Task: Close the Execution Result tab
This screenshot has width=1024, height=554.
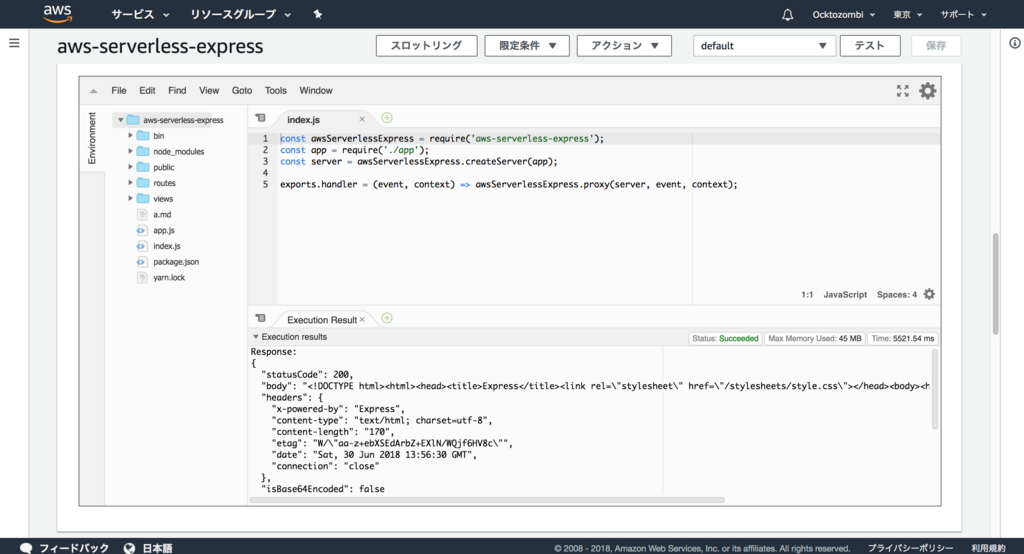Action: [362, 319]
